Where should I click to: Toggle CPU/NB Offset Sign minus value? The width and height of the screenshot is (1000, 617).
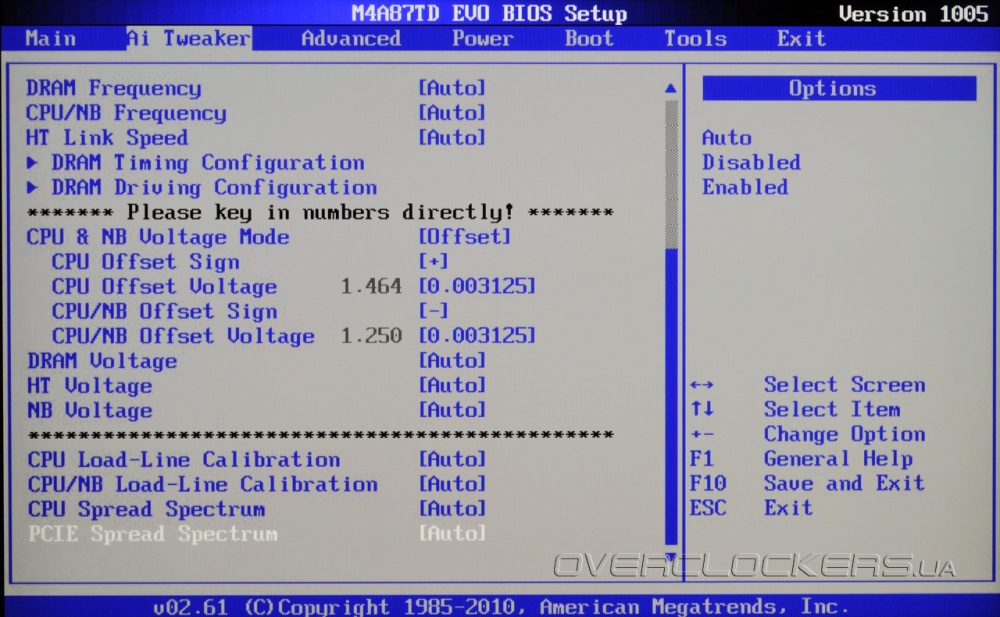433,311
